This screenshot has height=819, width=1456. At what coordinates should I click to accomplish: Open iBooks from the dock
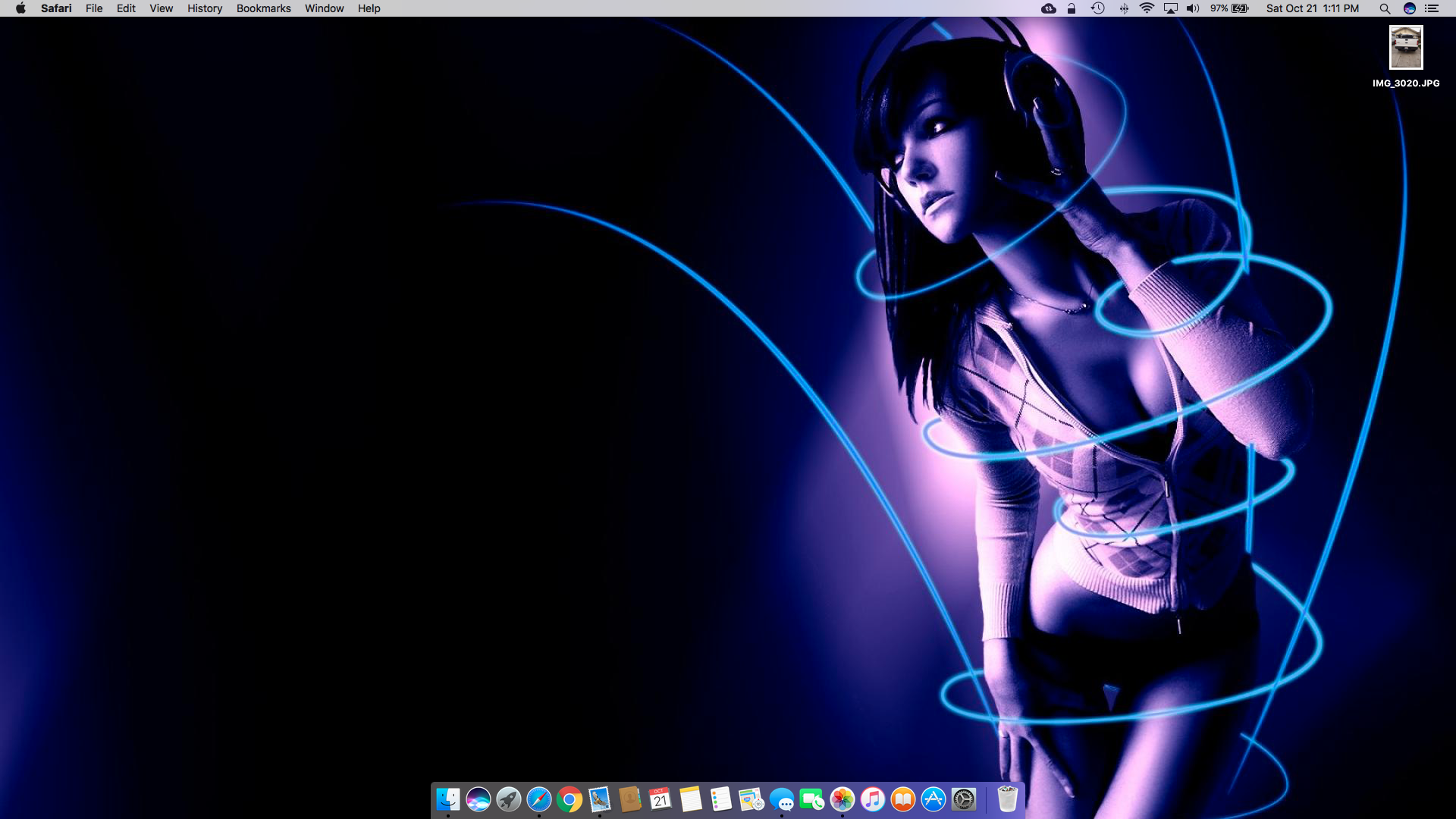[903, 799]
